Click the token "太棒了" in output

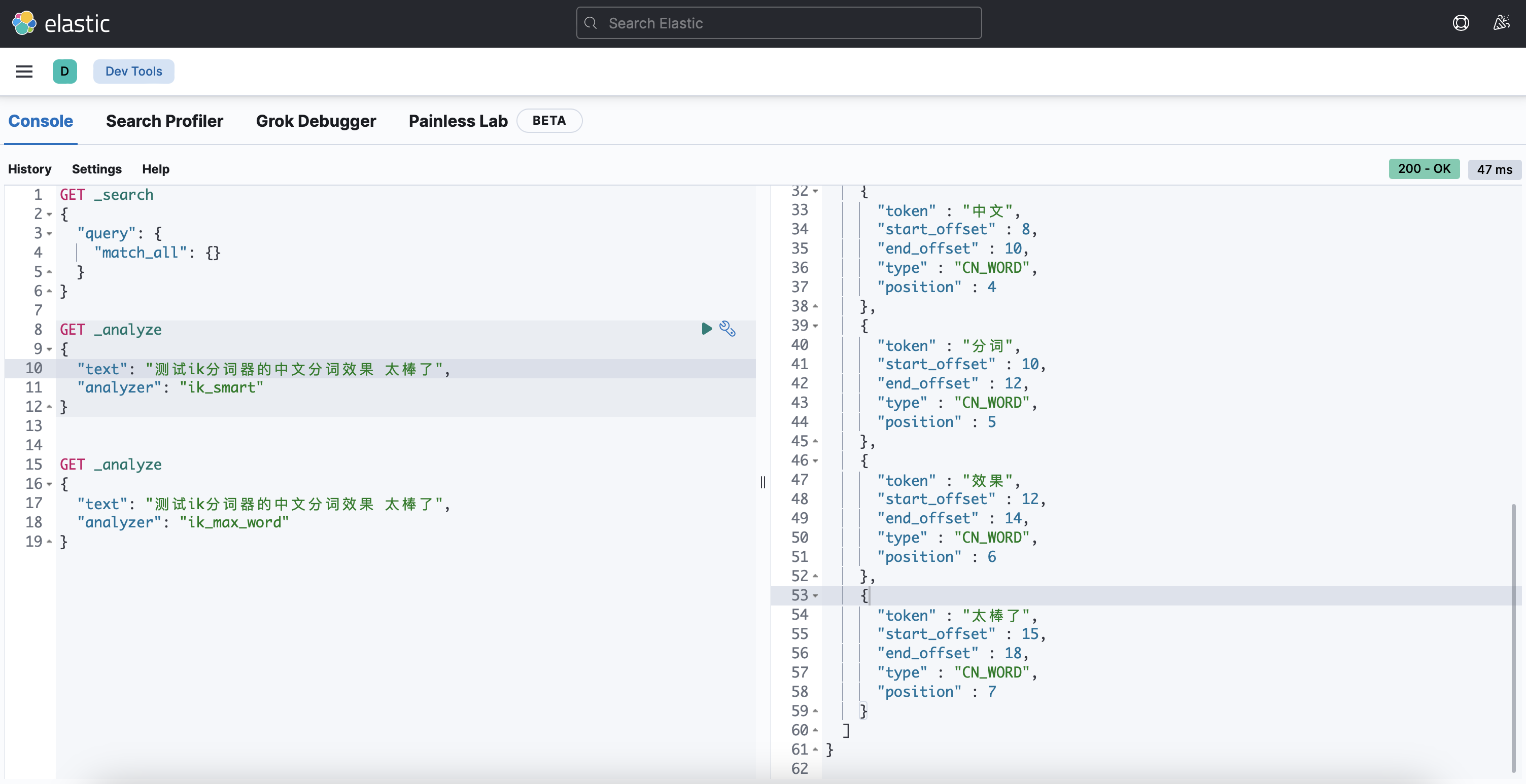(x=996, y=616)
